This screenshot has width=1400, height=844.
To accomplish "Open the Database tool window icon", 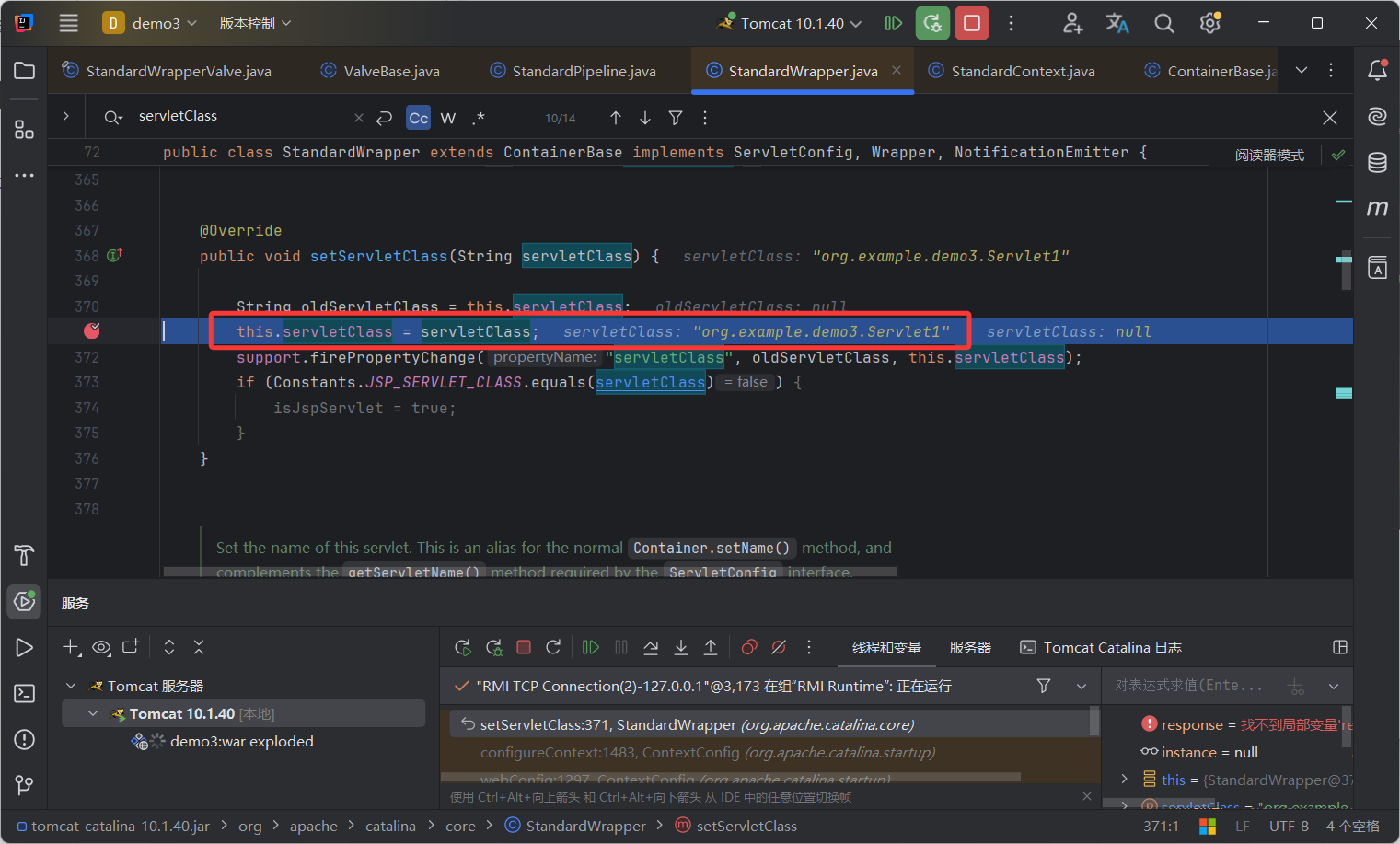I will (x=1377, y=163).
